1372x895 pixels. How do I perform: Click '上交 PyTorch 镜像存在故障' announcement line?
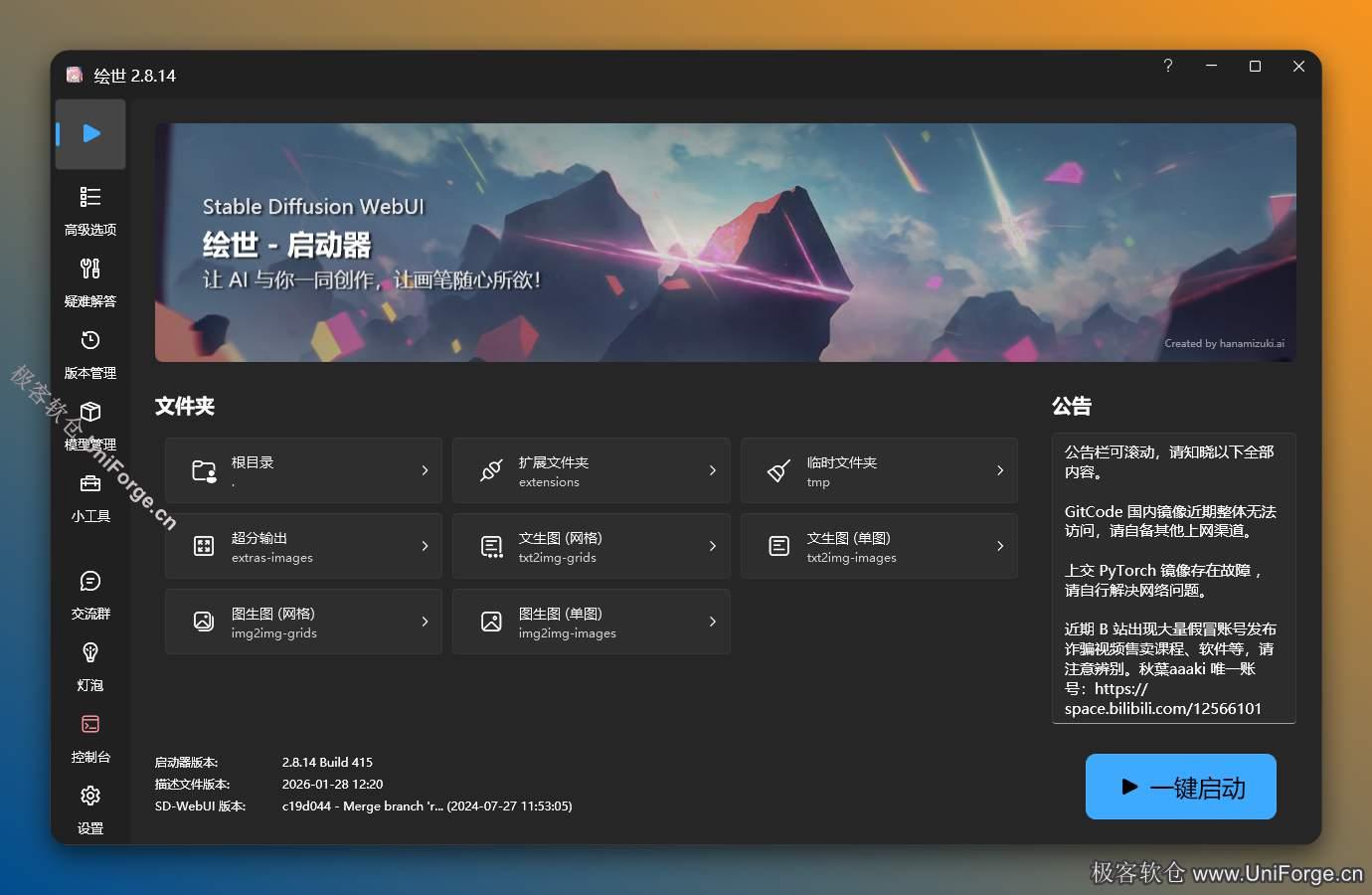(x=1163, y=571)
